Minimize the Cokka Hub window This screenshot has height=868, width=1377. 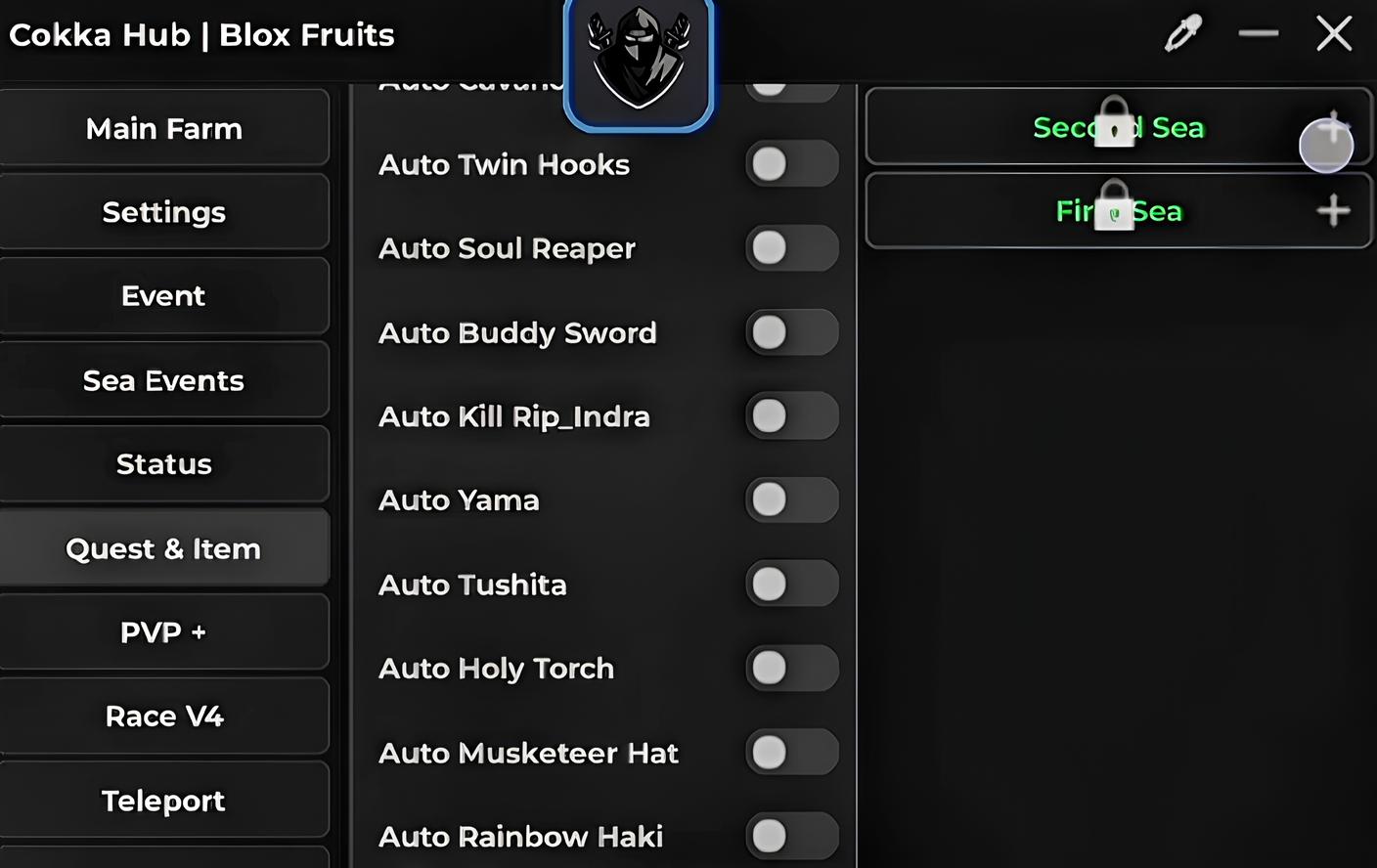coord(1258,34)
